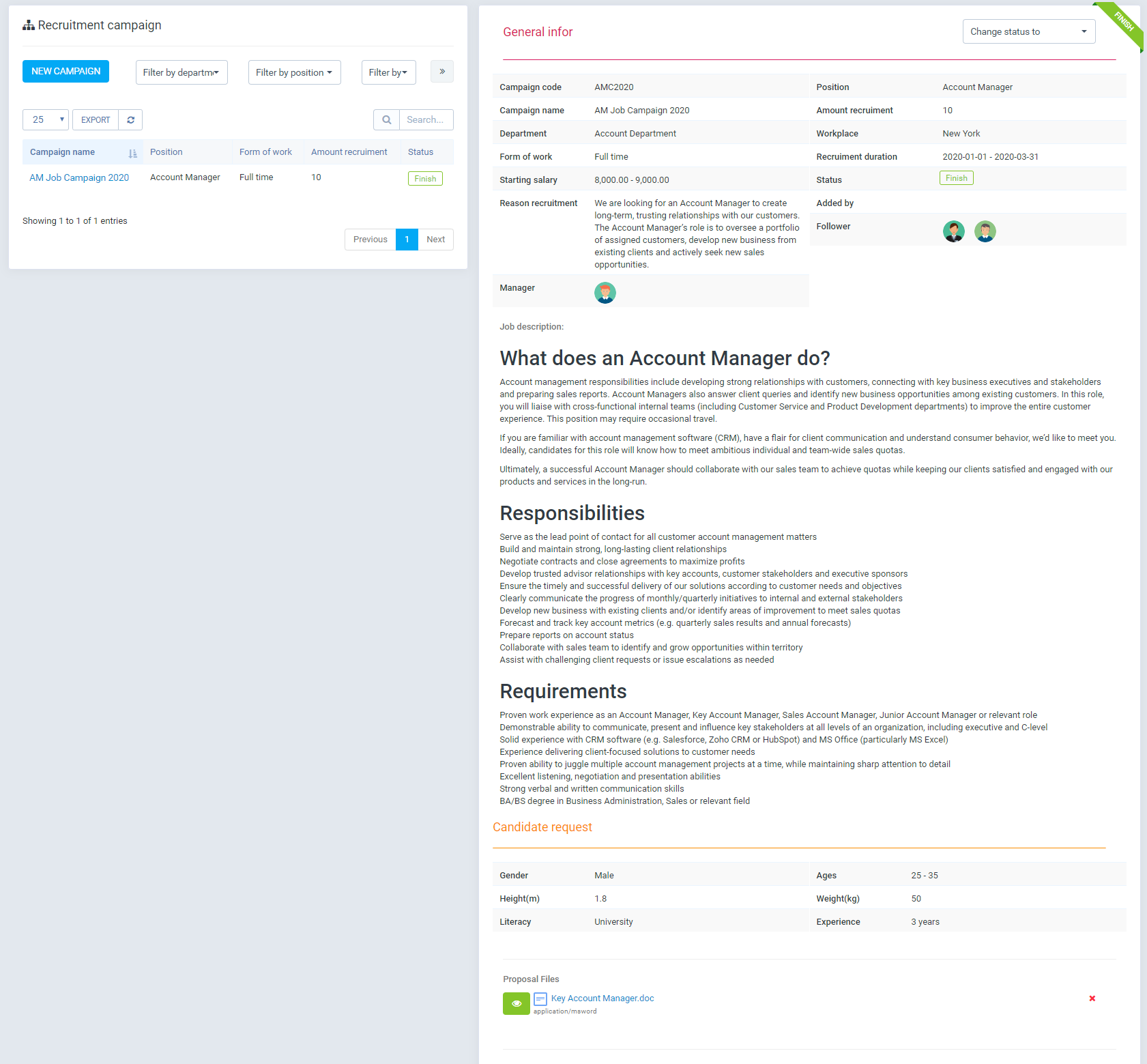Click the double-chevron expand panel icon

tap(442, 72)
